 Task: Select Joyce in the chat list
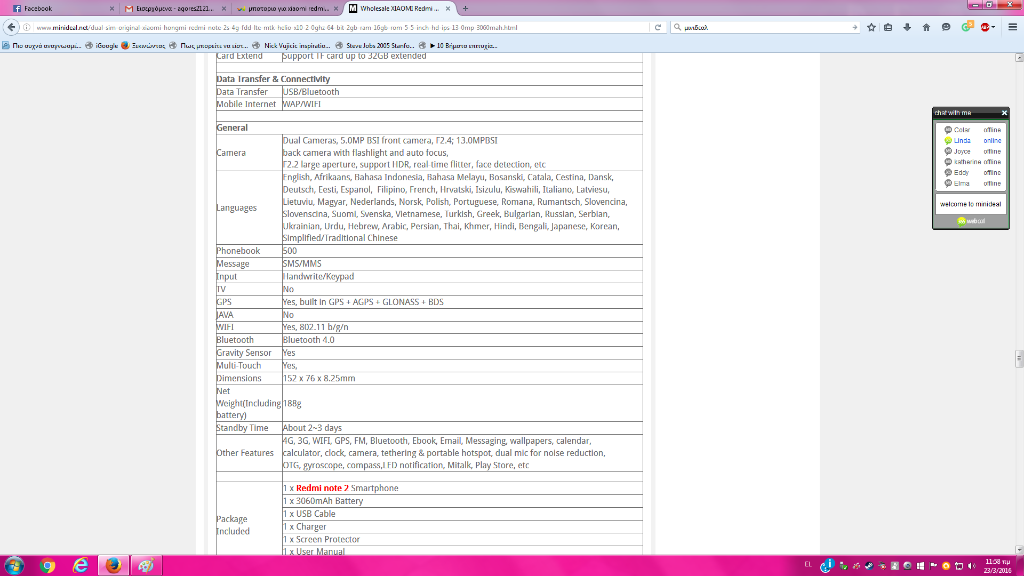tap(972, 152)
